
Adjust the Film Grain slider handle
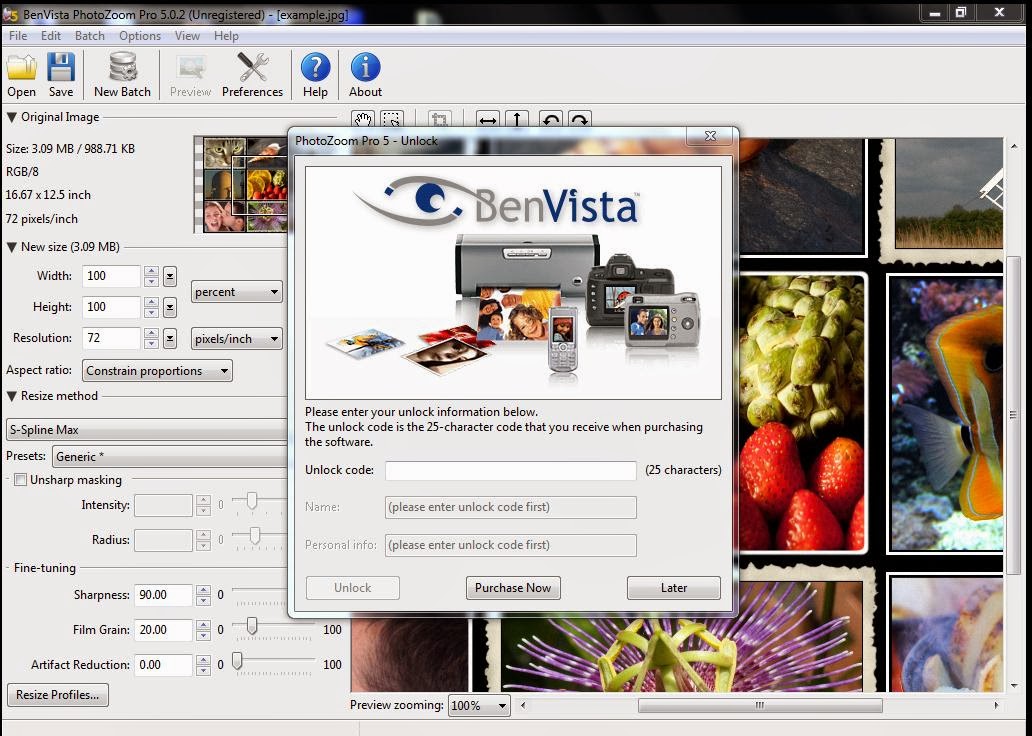[x=251, y=627]
